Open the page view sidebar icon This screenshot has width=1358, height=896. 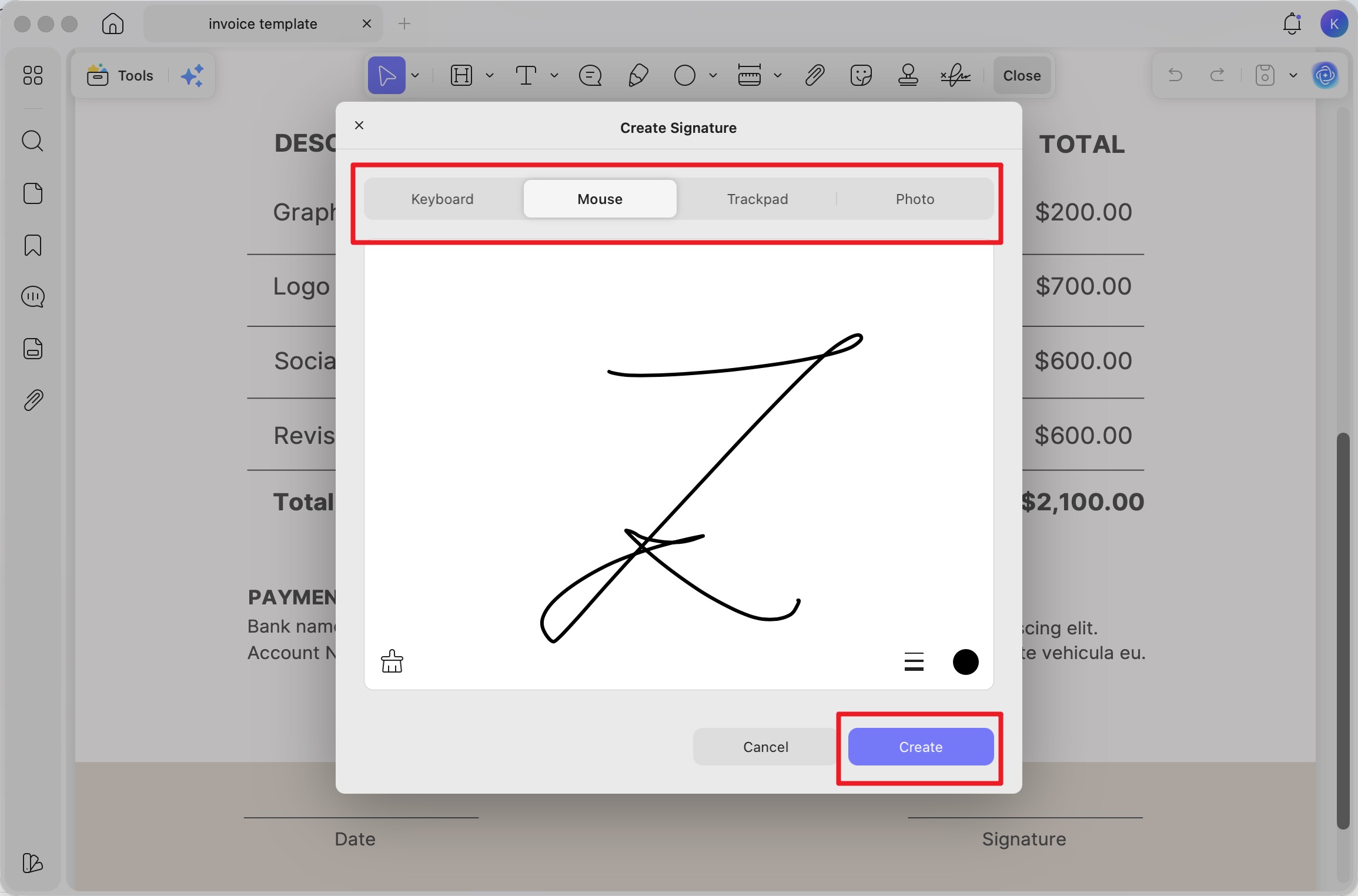[33, 193]
